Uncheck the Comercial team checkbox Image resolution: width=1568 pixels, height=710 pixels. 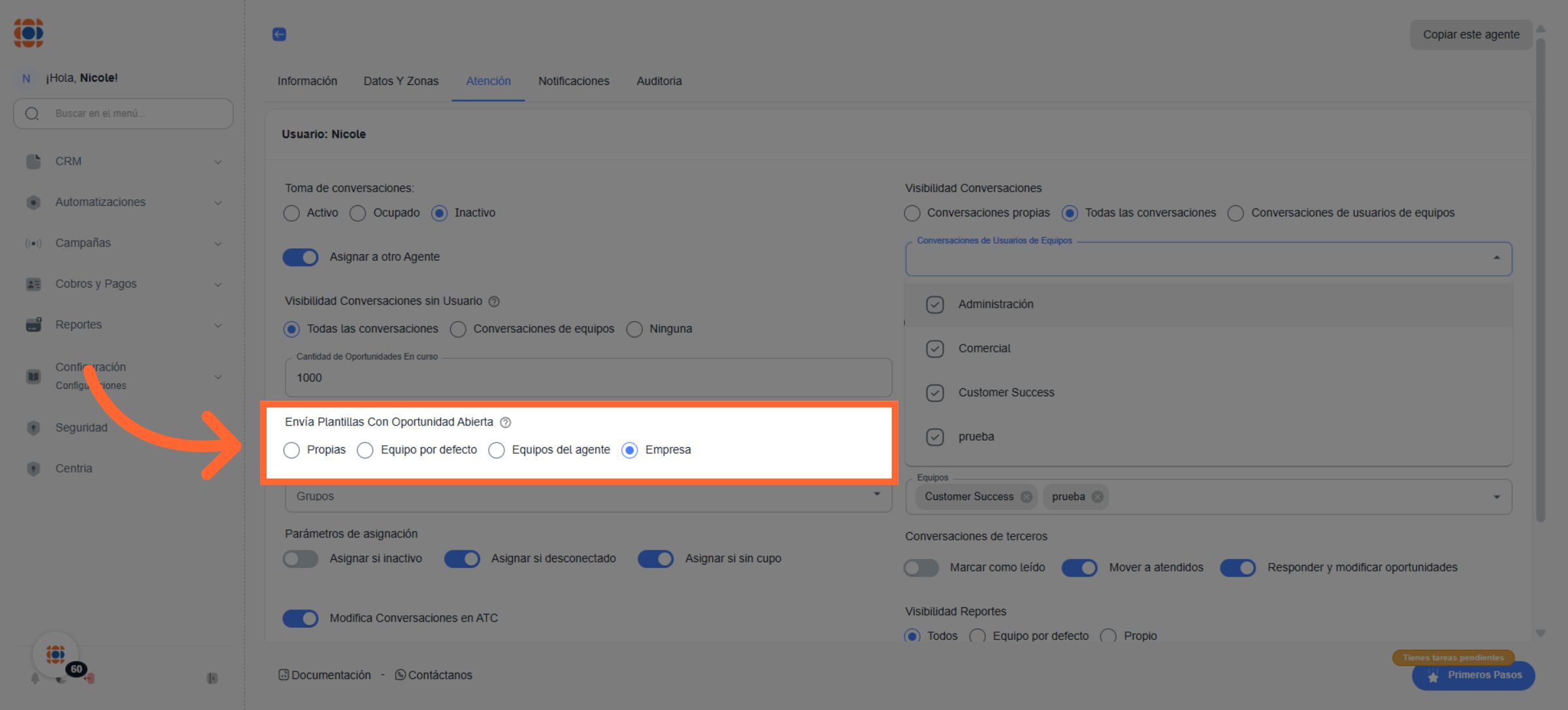[x=935, y=348]
